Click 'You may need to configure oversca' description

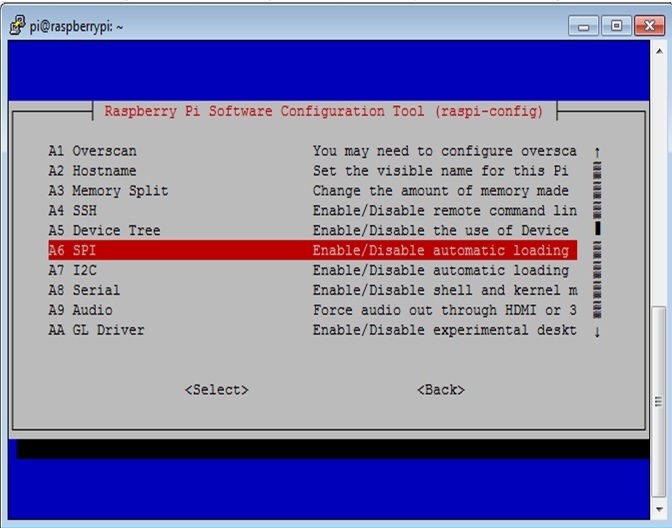tap(444, 151)
